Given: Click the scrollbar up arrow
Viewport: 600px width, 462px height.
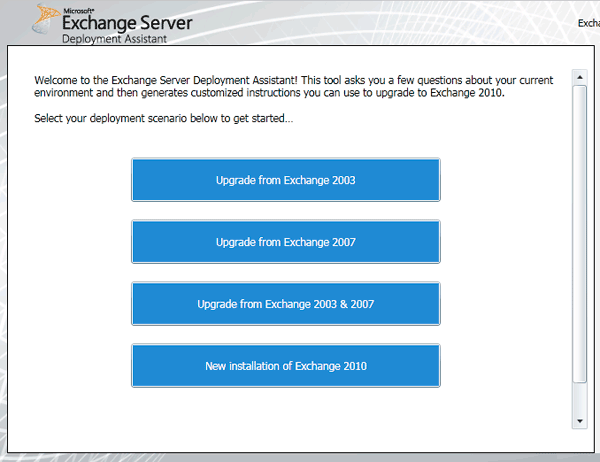Looking at the screenshot, I should pos(580,77).
